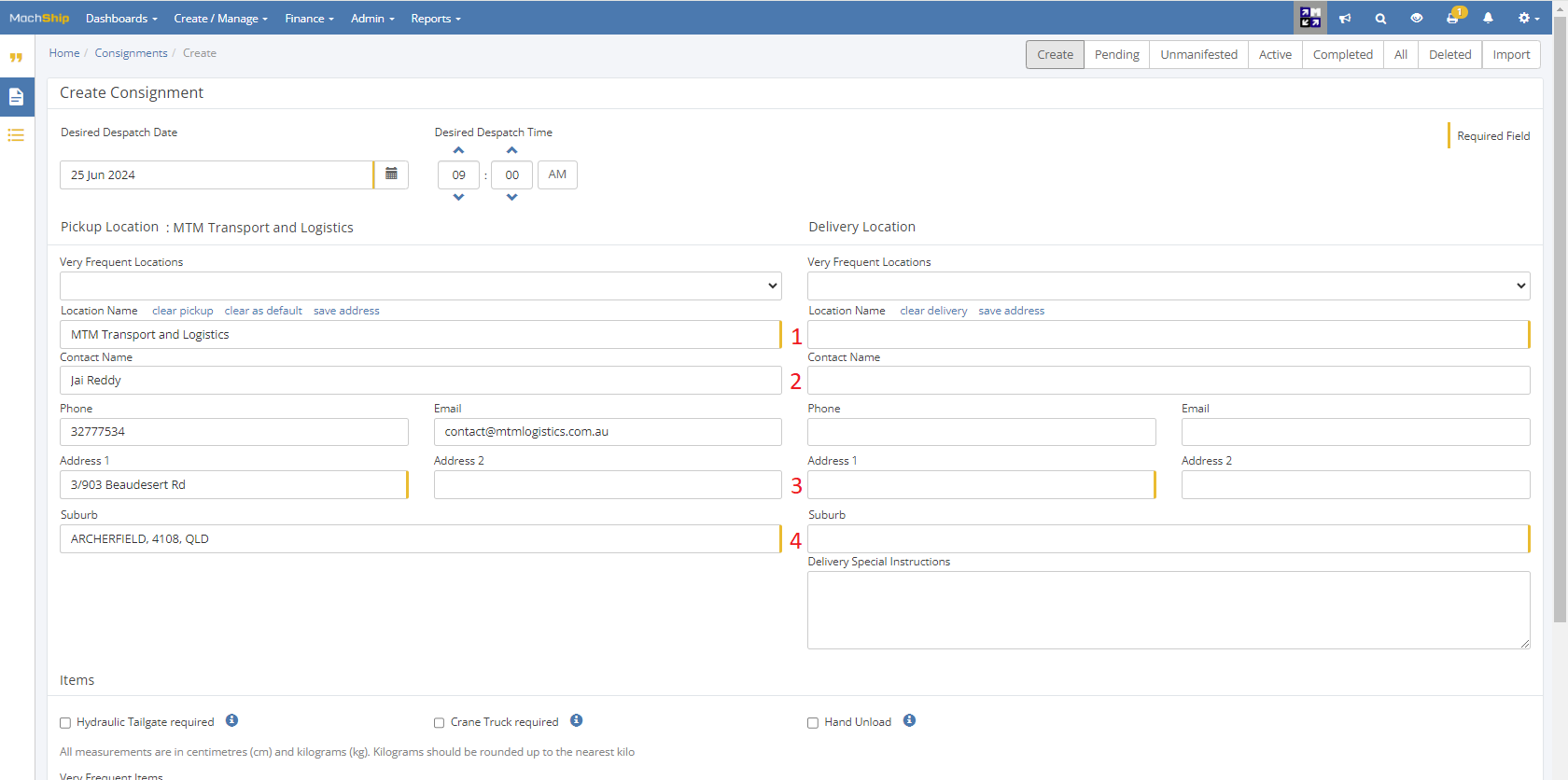Click pickup Location Name field
The height and width of the screenshot is (780, 1568).
pos(420,334)
